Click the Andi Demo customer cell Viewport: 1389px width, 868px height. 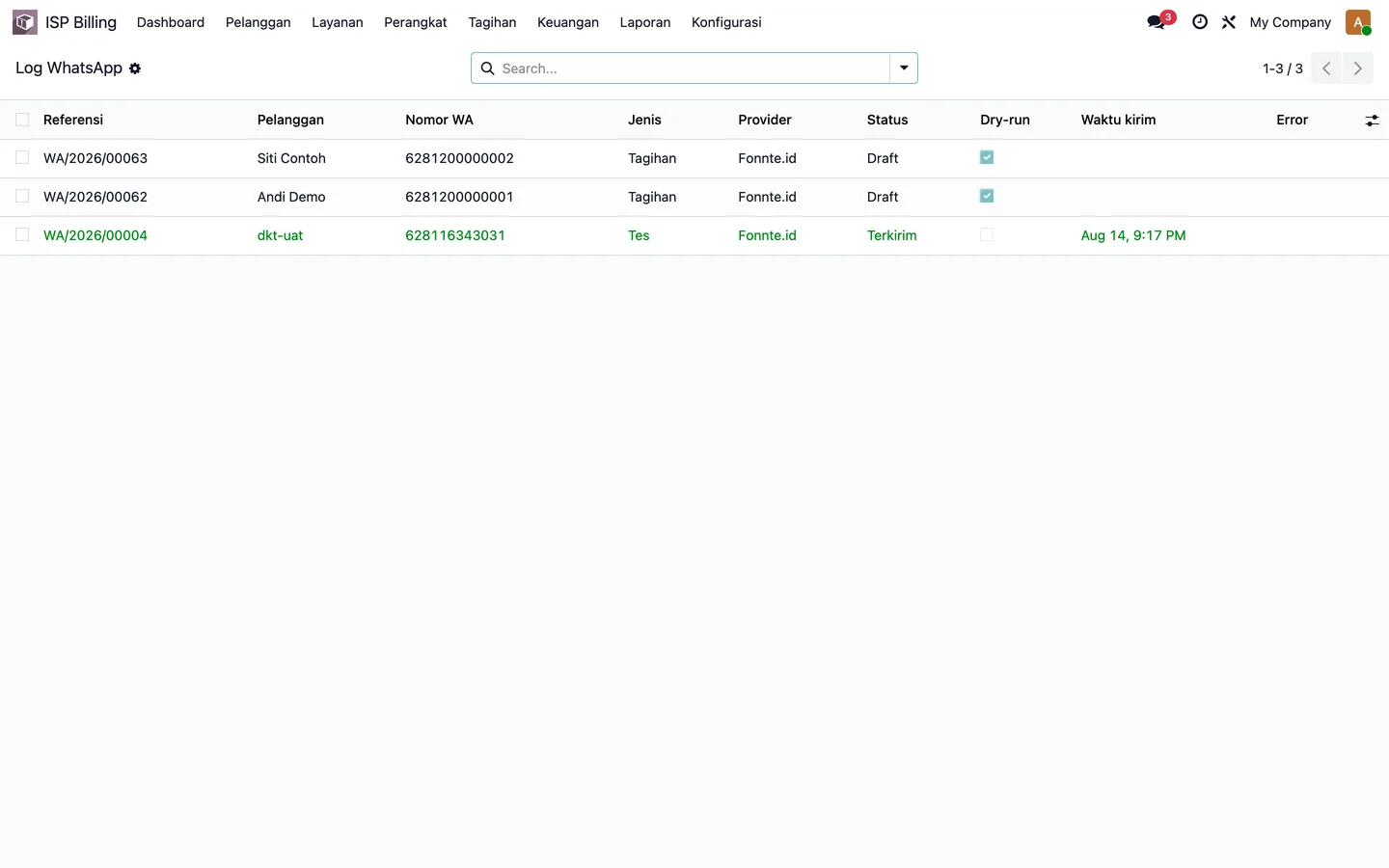click(x=291, y=197)
